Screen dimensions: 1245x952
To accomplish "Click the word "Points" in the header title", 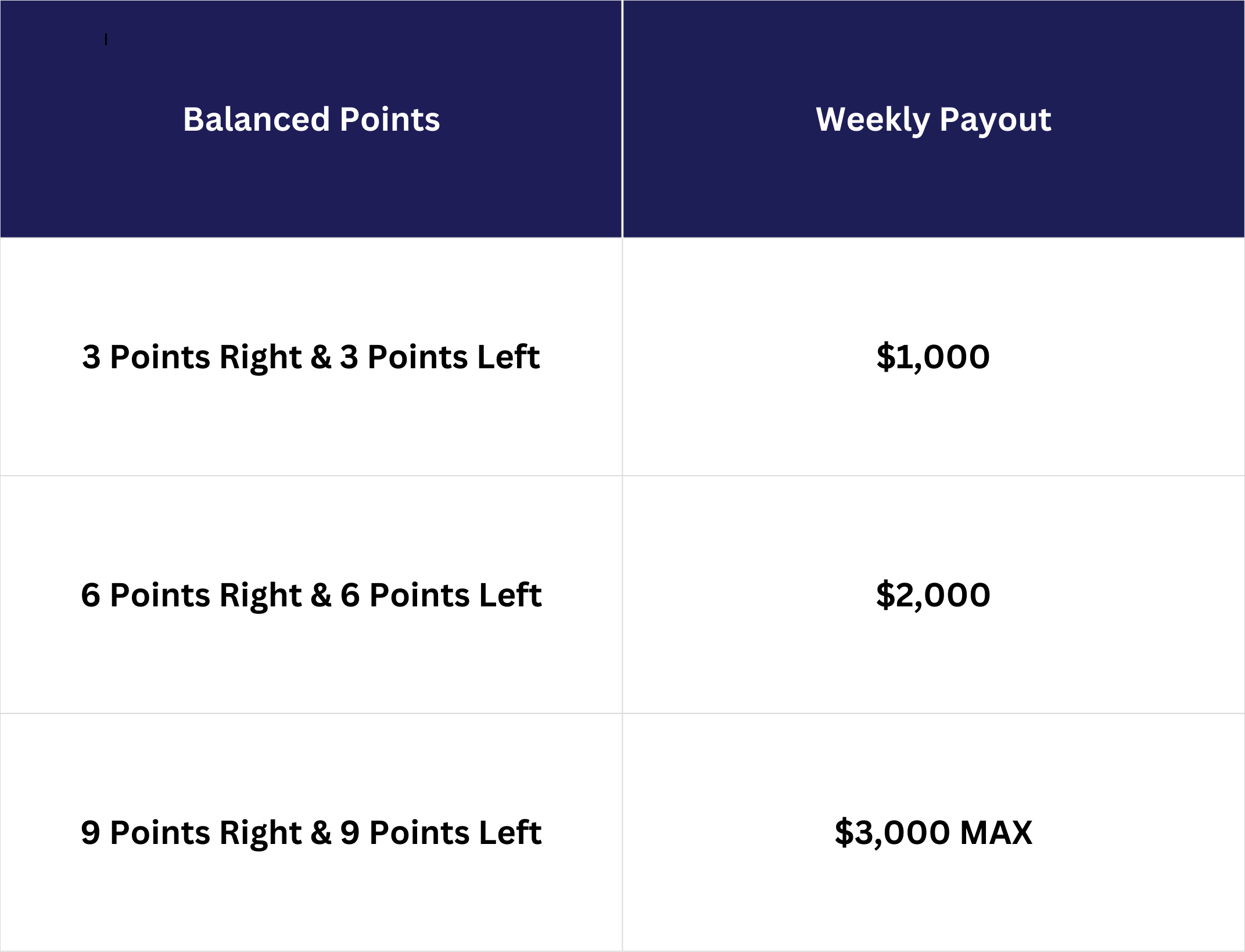I will pyautogui.click(x=390, y=120).
